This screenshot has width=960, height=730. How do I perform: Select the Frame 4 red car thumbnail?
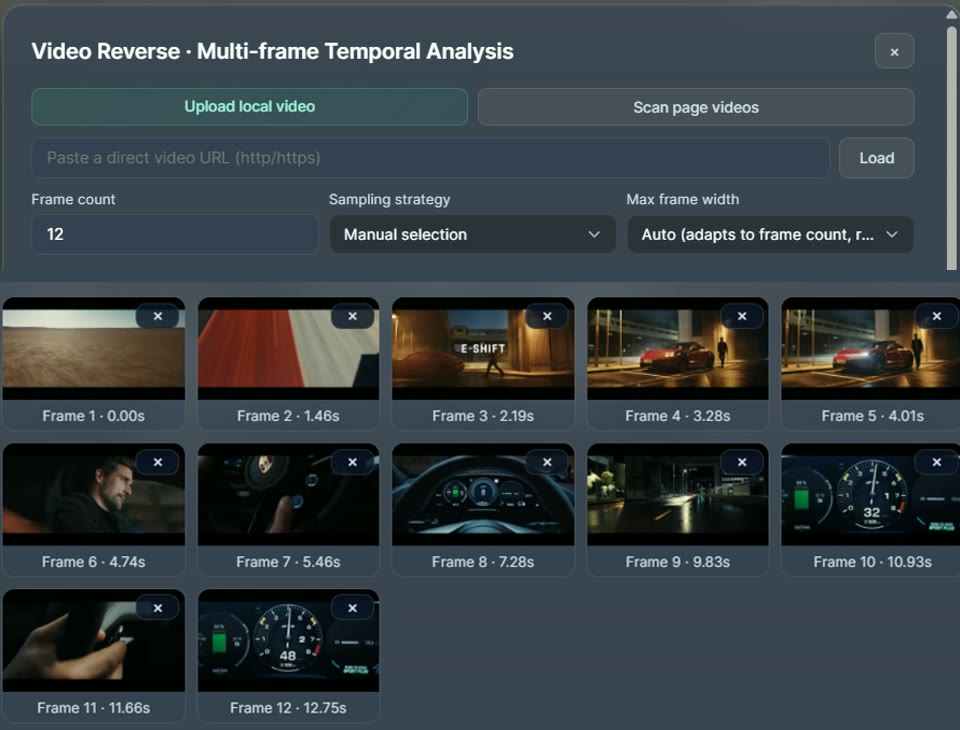(x=678, y=348)
